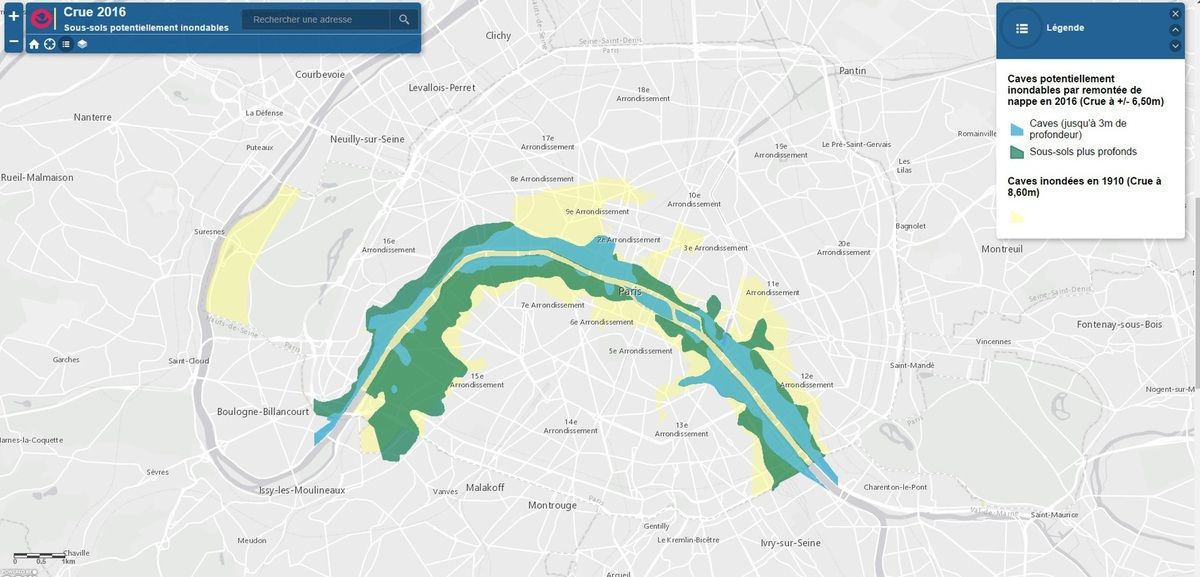Image resolution: width=1200 pixels, height=577 pixels.
Task: Click the '16e Arrondissement' label
Action: click(x=389, y=246)
